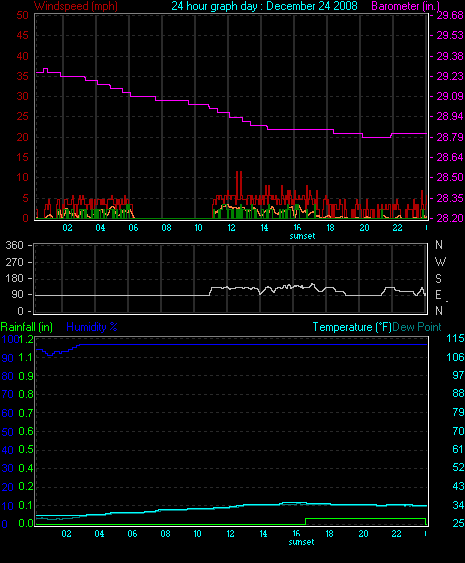Viewport: 465px width, 563px height.
Task: Click the red windspeed axis value 15
Action: 23,157
